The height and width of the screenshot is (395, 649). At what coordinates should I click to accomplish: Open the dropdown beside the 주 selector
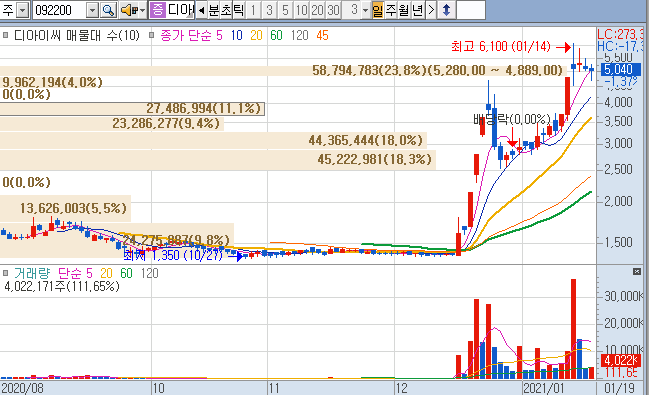point(23,10)
